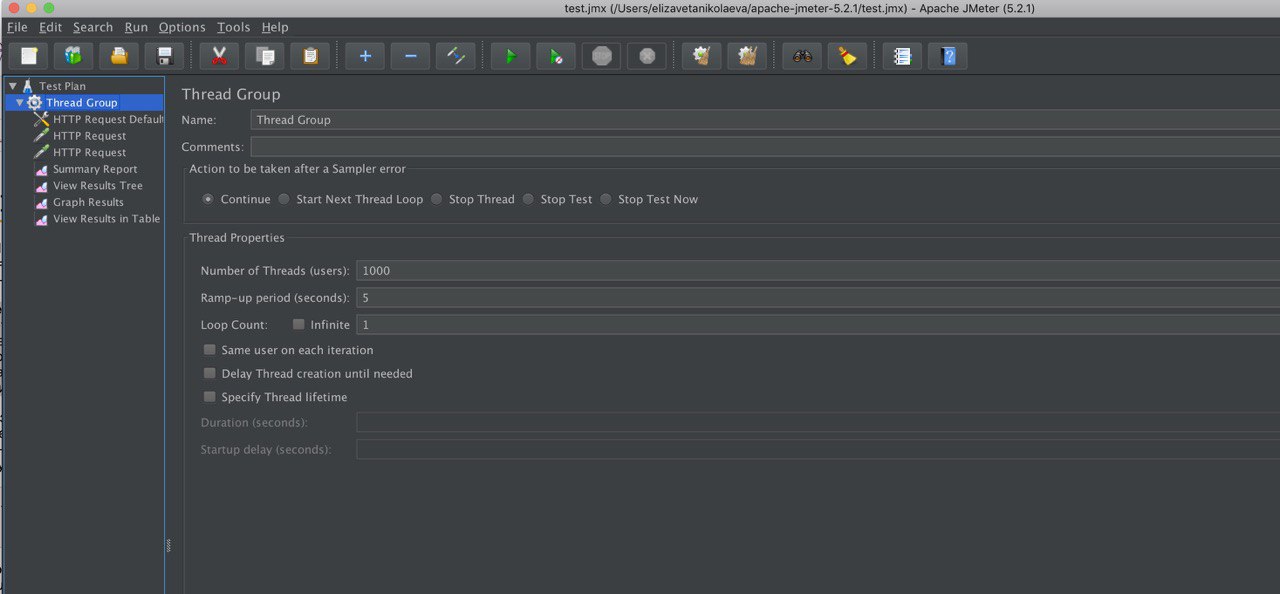Expand all nodes with plus icon
1280x594 pixels.
[365, 56]
